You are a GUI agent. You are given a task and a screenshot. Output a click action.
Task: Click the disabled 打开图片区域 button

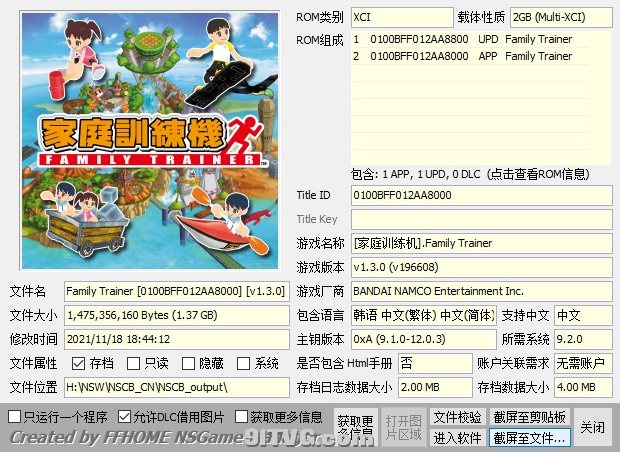[x=403, y=427]
